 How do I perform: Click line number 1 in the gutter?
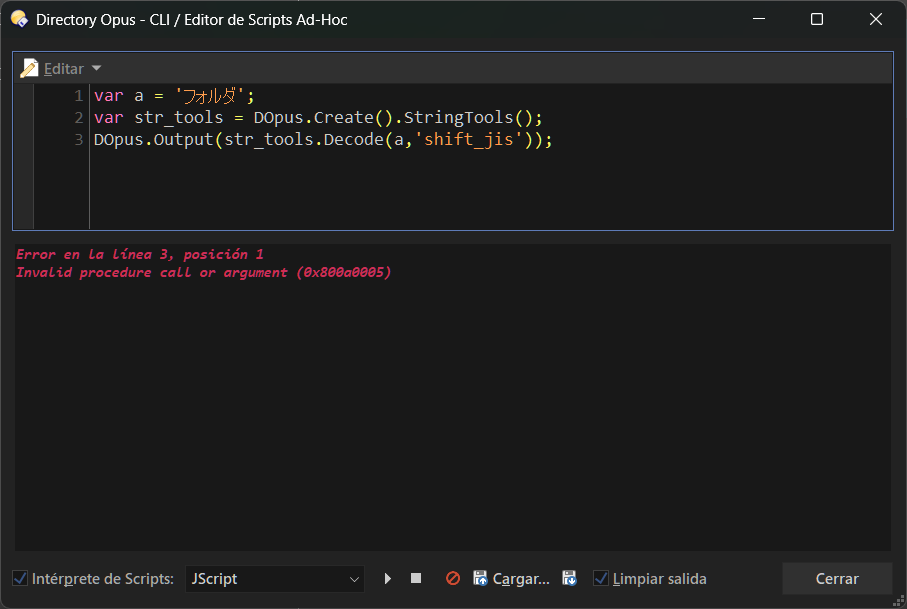coord(79,95)
